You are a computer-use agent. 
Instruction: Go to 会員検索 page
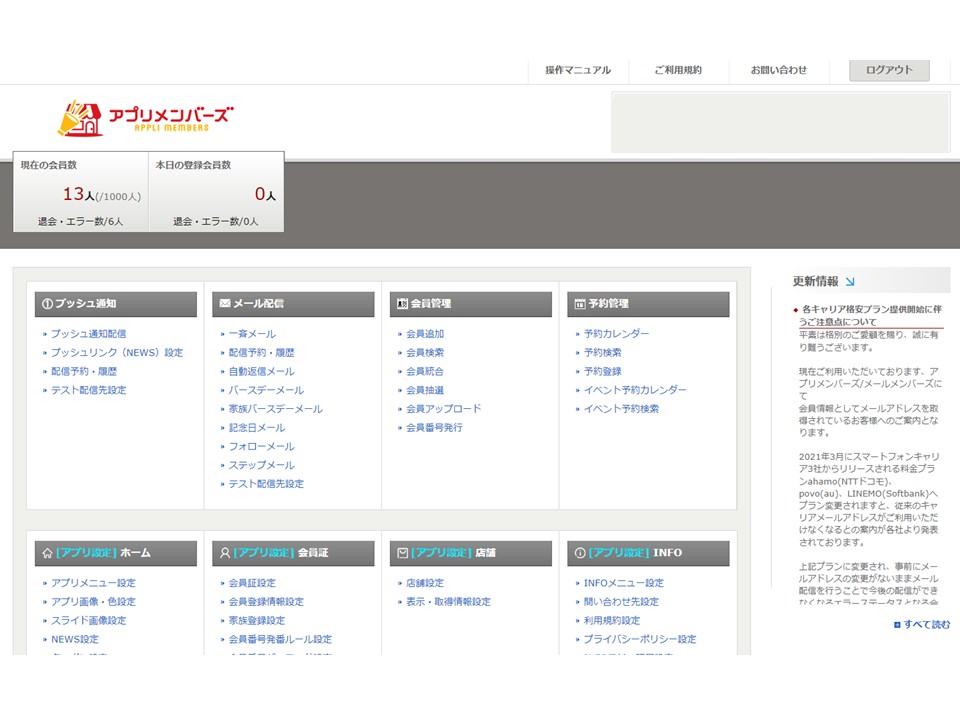coord(425,353)
